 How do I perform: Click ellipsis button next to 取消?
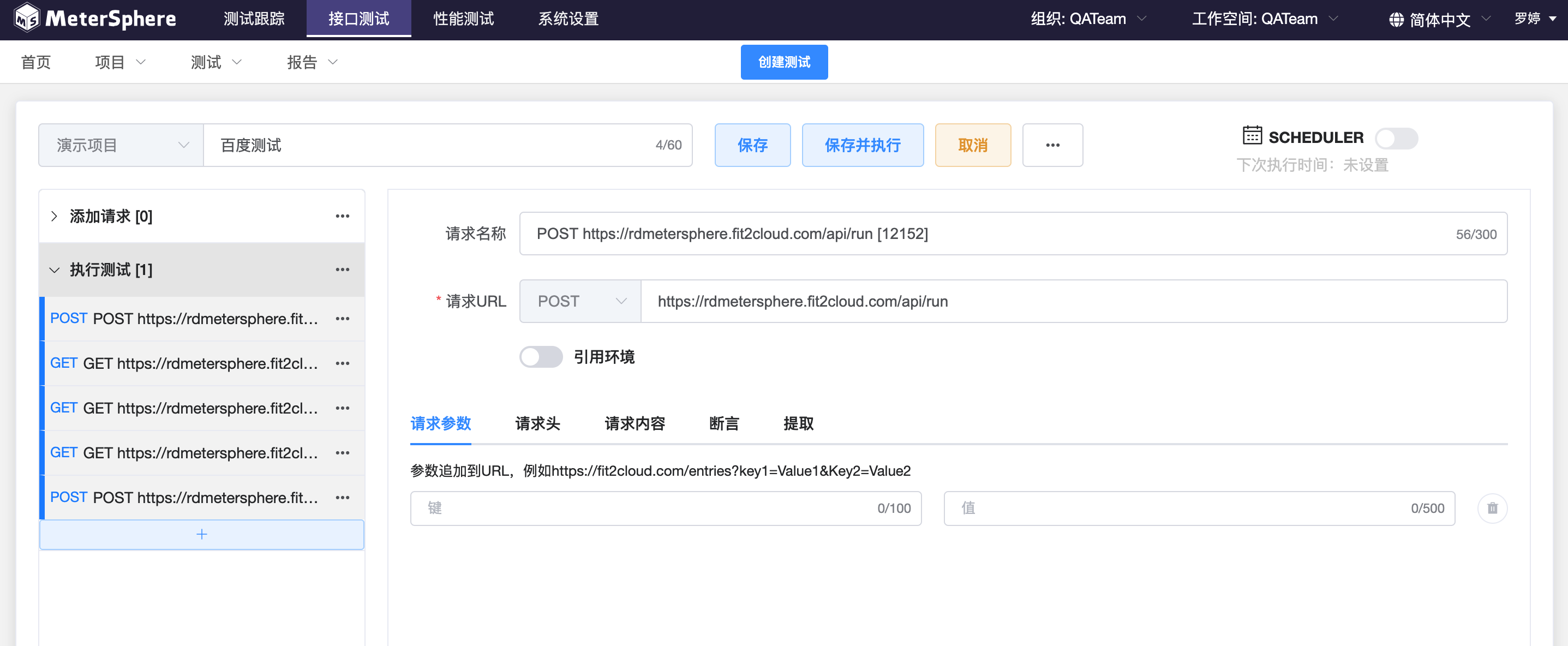1052,145
